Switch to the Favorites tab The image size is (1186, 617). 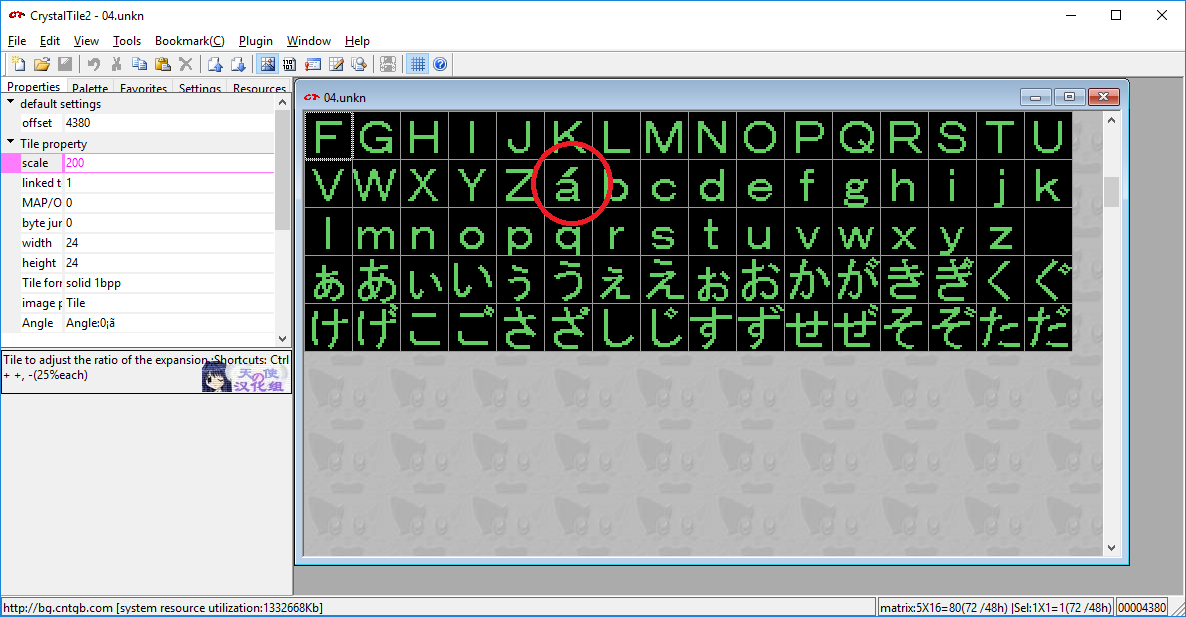pyautogui.click(x=143, y=88)
